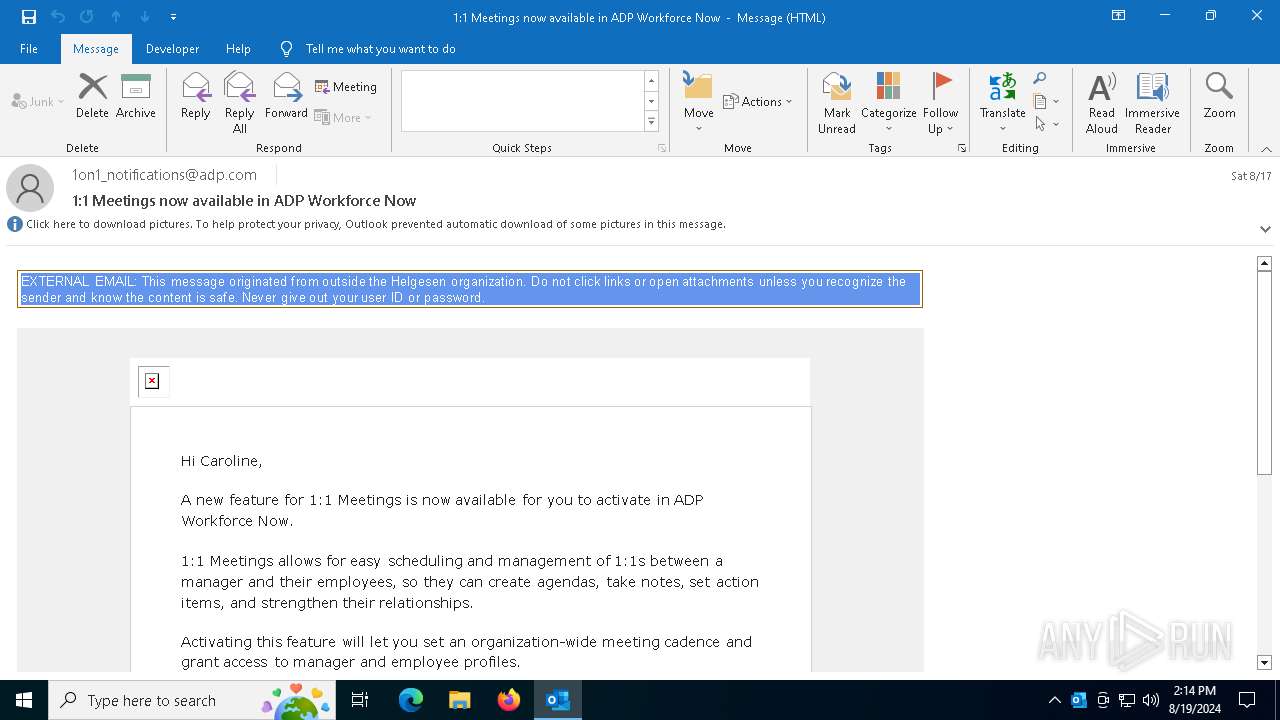Click the Sat 8/17 received date
Screen dimensions: 1280x720
coord(1251,176)
